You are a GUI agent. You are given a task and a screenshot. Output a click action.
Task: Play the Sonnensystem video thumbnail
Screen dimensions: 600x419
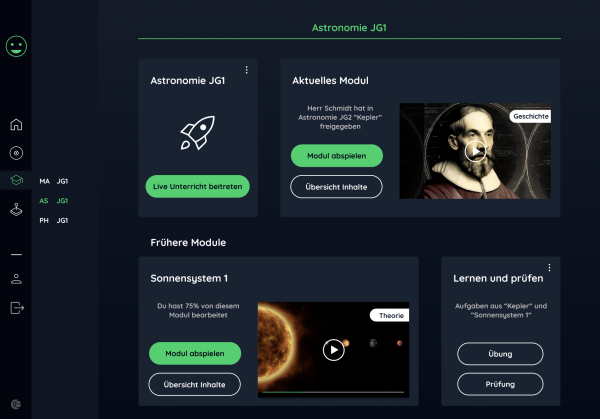[333, 350]
